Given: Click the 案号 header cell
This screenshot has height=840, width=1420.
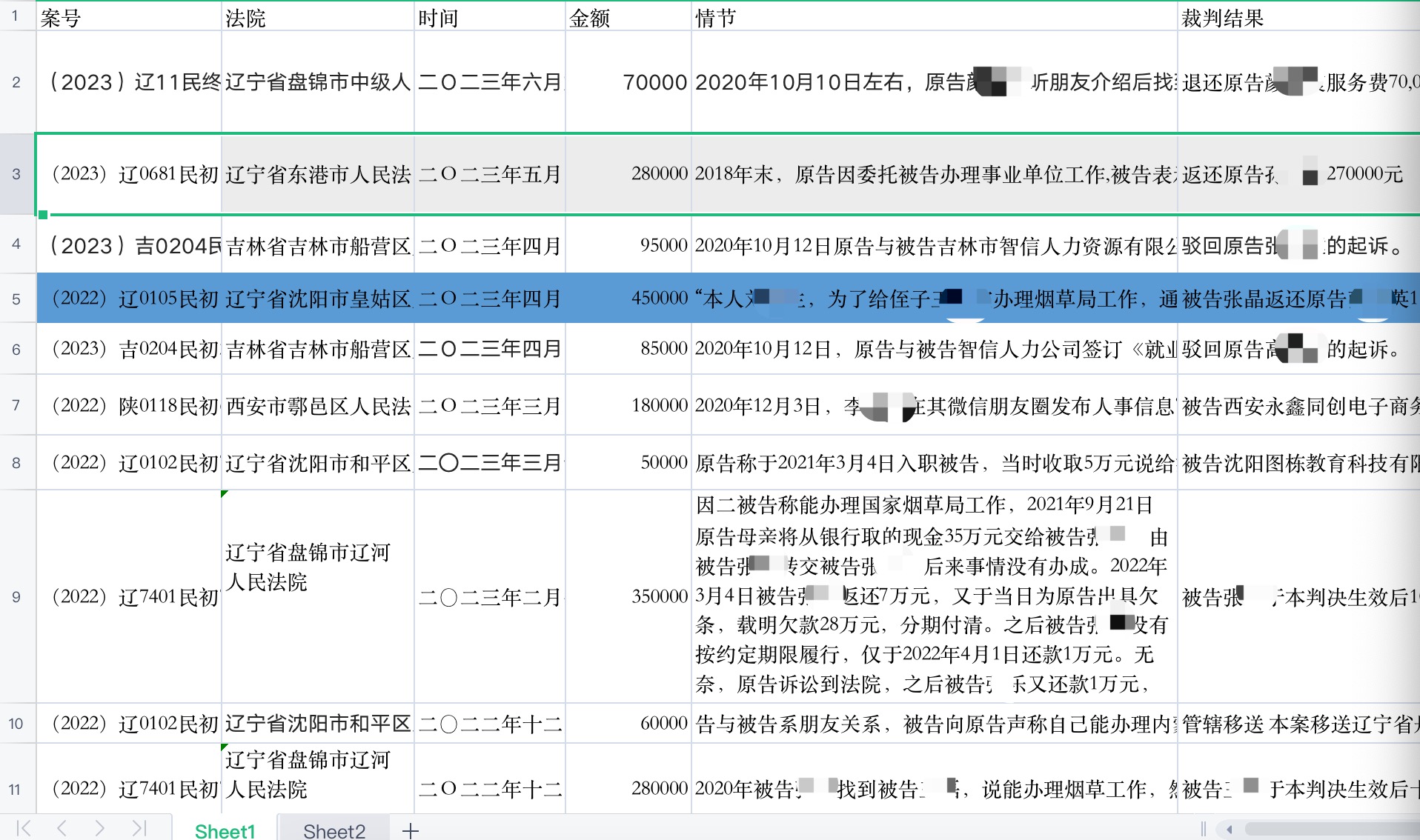Looking at the screenshot, I should [x=128, y=18].
